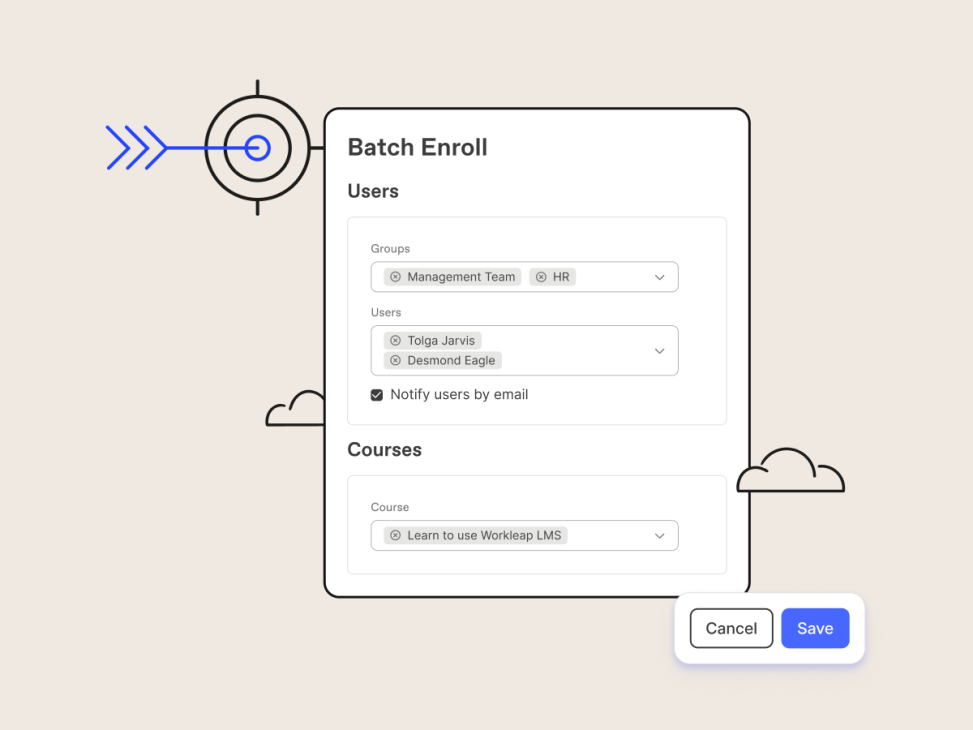Click the cloud left of the dialog
973x730 pixels.
click(297, 410)
